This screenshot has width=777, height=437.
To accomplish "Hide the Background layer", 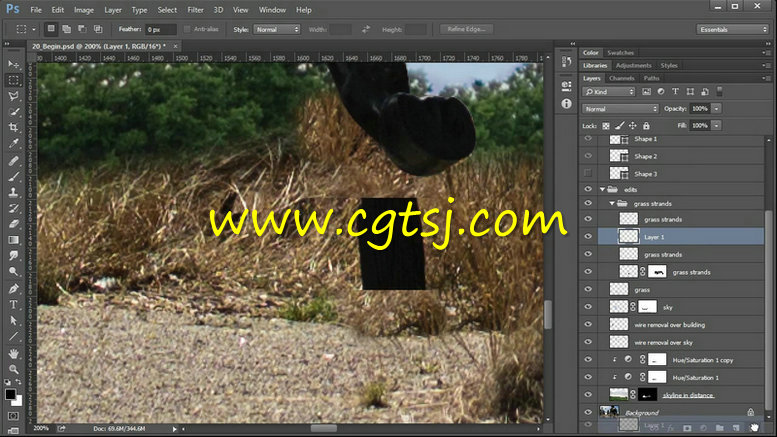I will 588,412.
